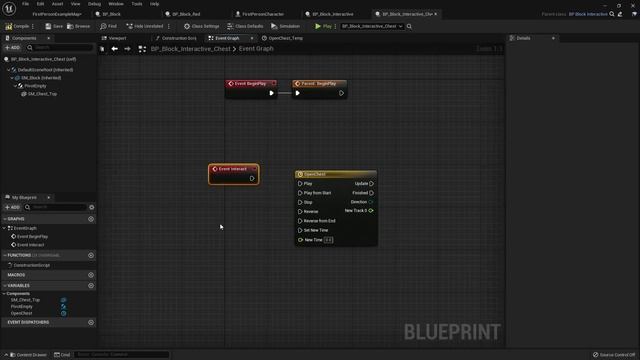The height and width of the screenshot is (360, 640).
Task: Click the Compile button icon
Action: [9, 26]
